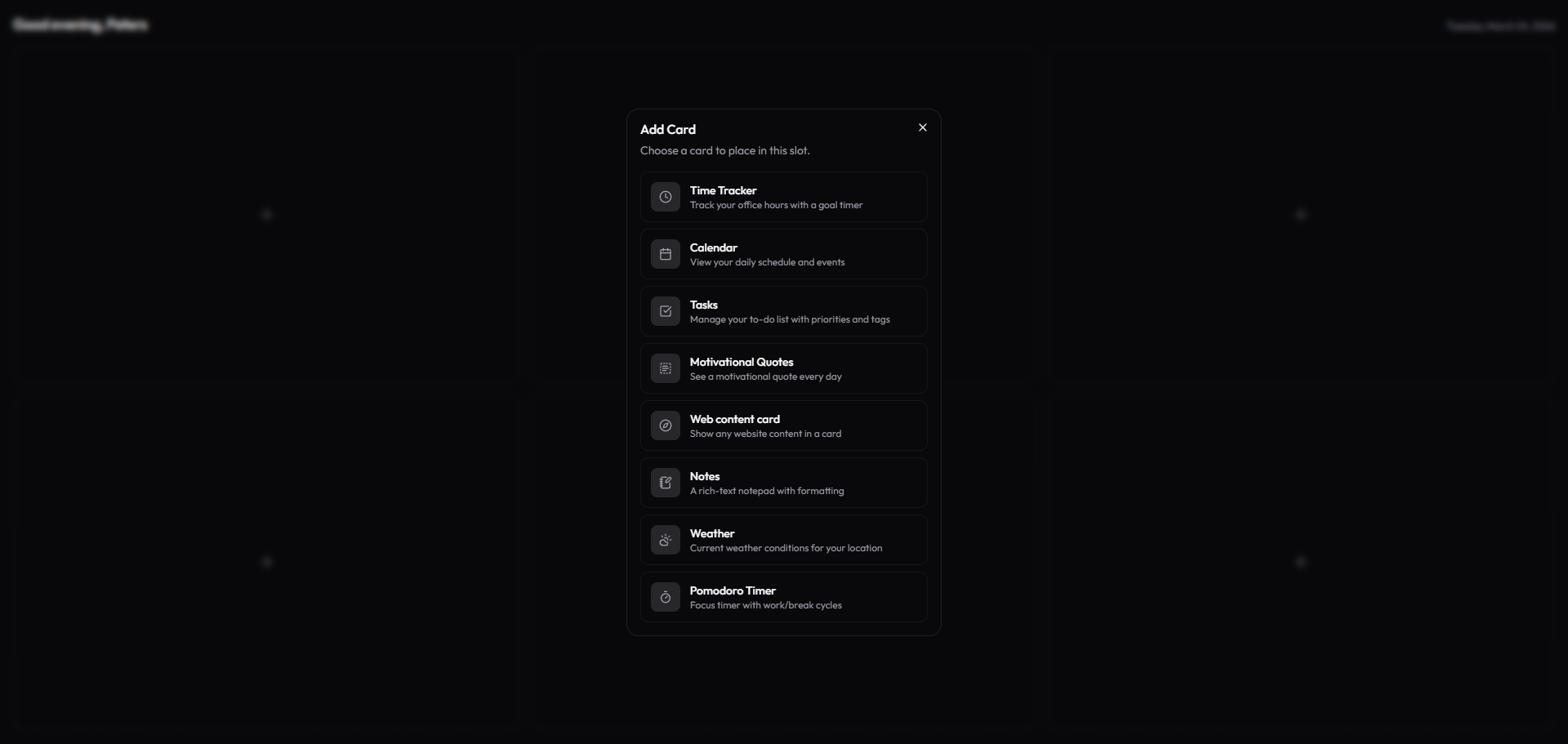Viewport: 1568px width, 744px height.
Task: Click "Focus timer with work/break cycles" description
Action: (x=766, y=605)
